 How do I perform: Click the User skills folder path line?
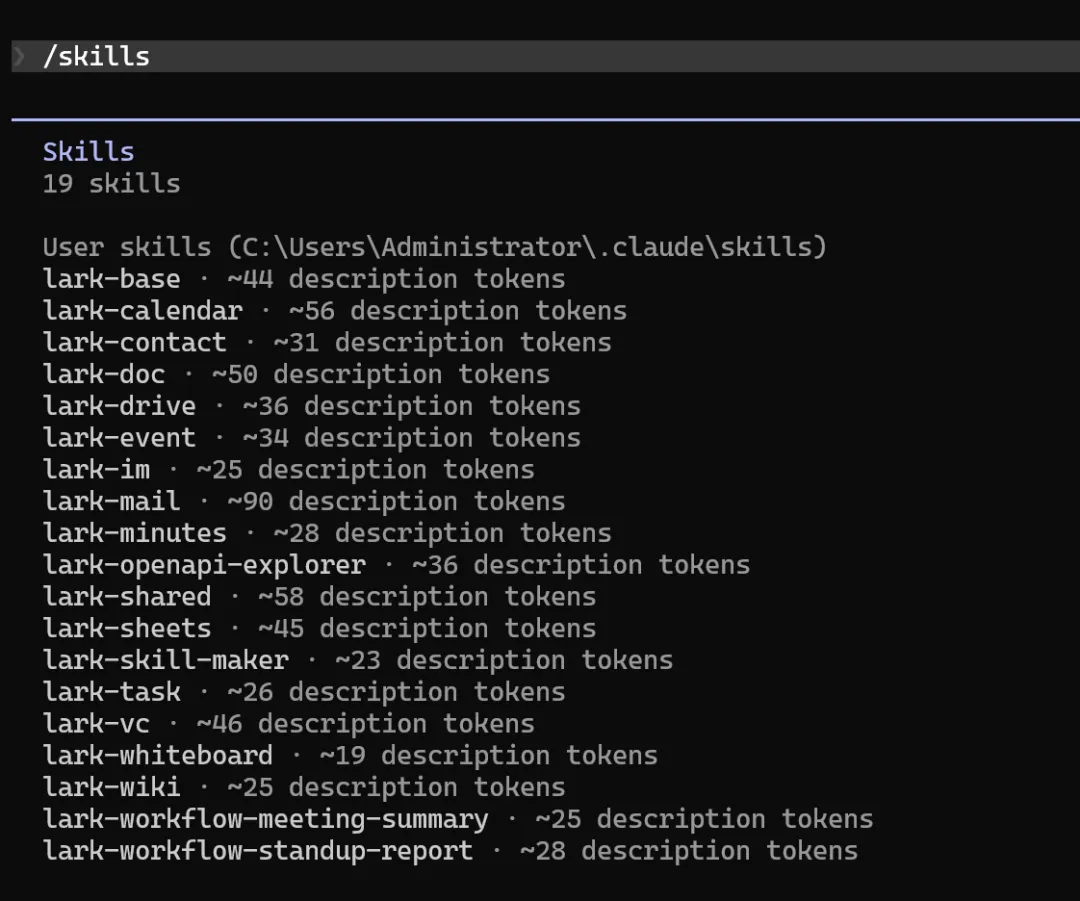point(434,247)
